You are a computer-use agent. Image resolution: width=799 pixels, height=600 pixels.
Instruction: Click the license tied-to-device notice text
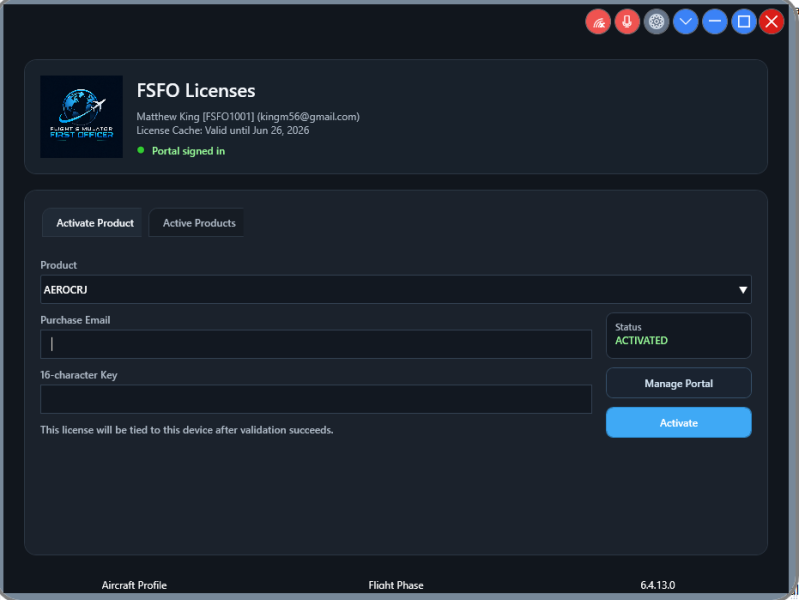coord(187,430)
